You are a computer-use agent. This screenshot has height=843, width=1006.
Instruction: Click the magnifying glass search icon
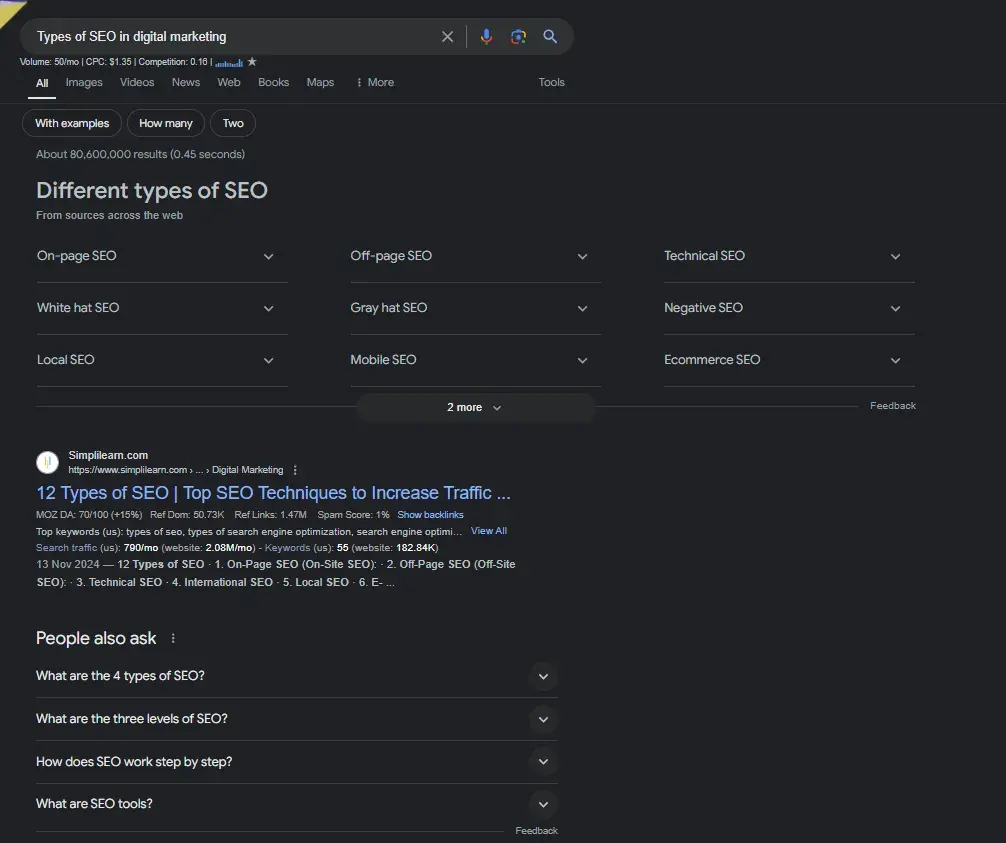550,37
